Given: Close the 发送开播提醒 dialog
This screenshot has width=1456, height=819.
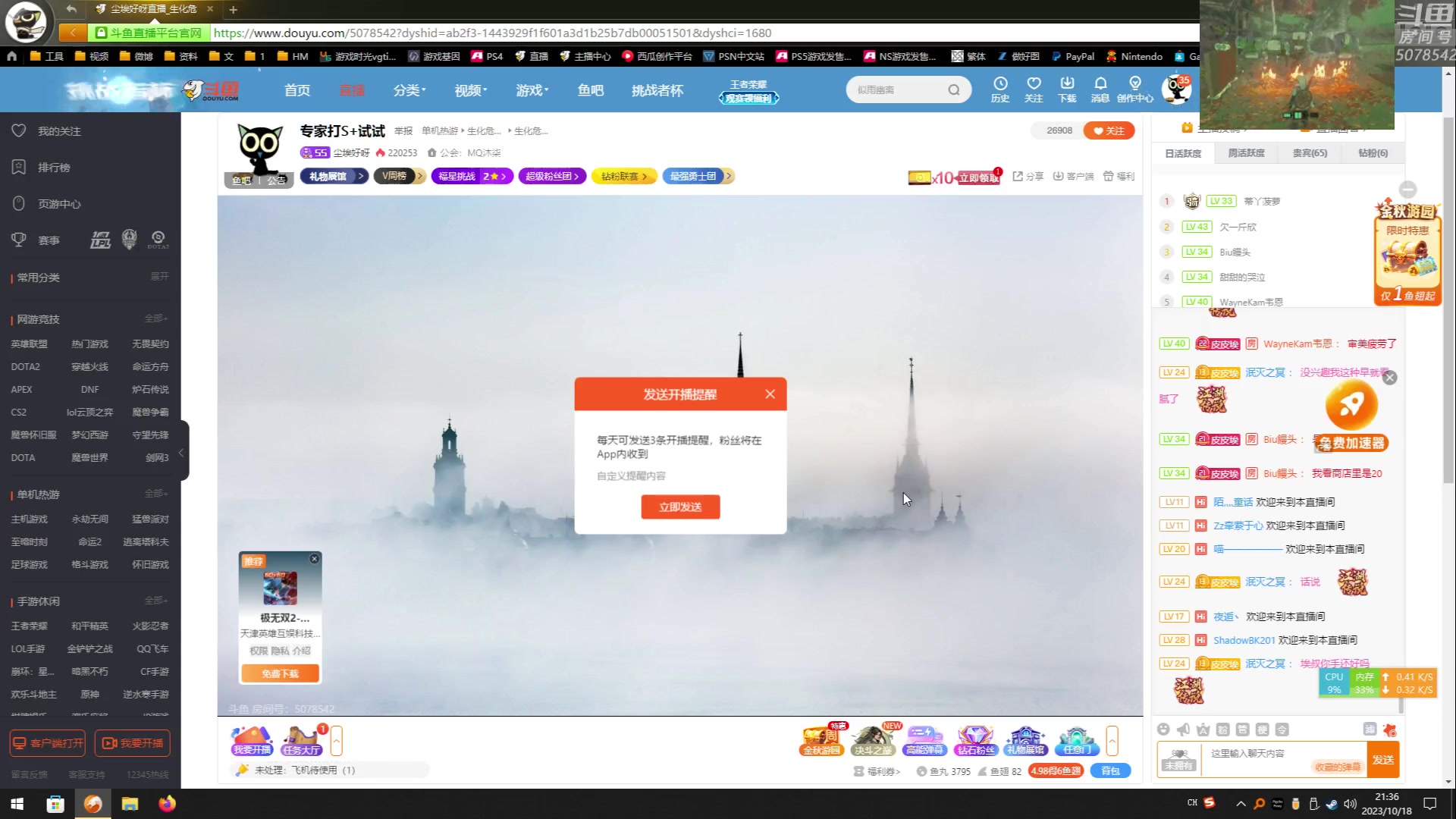Looking at the screenshot, I should 770,394.
